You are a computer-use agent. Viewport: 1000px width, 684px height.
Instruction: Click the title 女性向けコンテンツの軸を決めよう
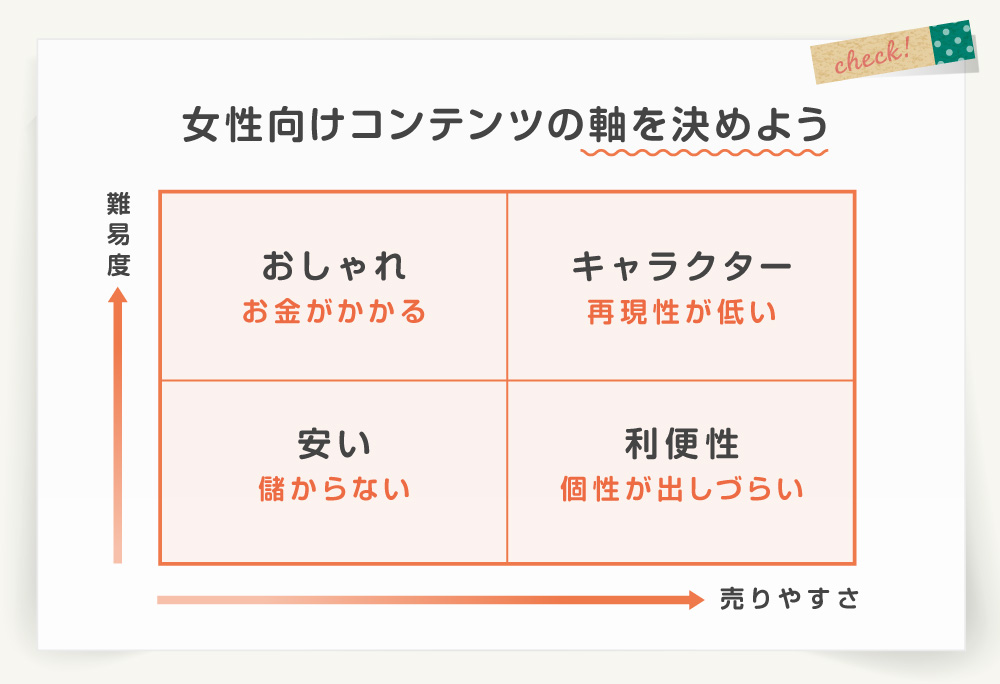click(505, 124)
